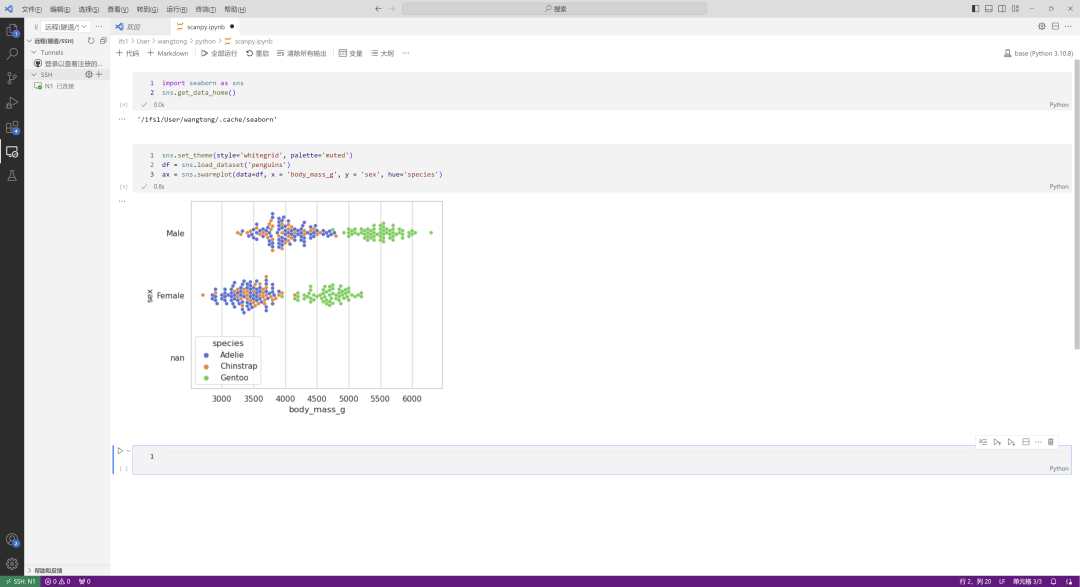
Task: Toggle the primary sidebar visibility
Action: tap(975, 9)
